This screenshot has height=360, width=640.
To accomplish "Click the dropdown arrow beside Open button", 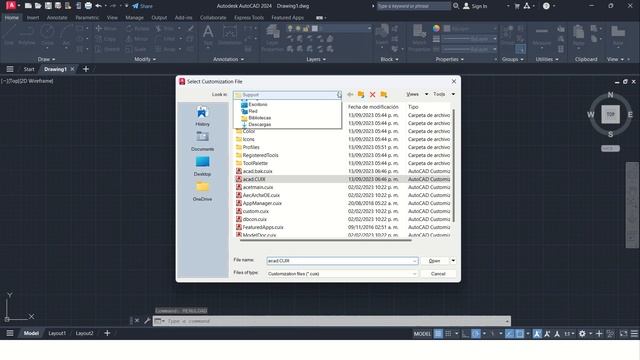I will [453, 260].
